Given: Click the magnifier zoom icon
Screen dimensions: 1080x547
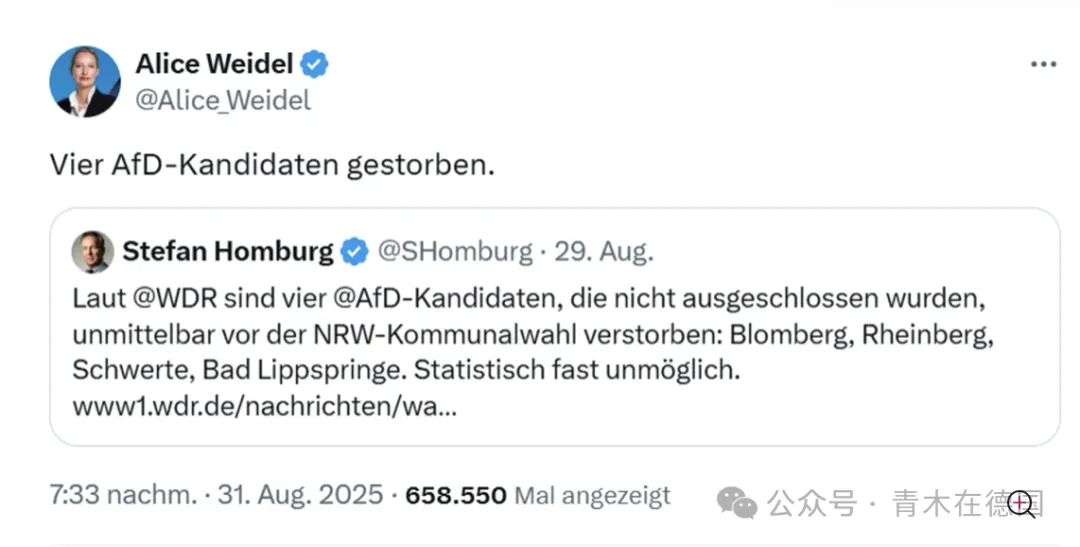Looking at the screenshot, I should pos(1022,504).
